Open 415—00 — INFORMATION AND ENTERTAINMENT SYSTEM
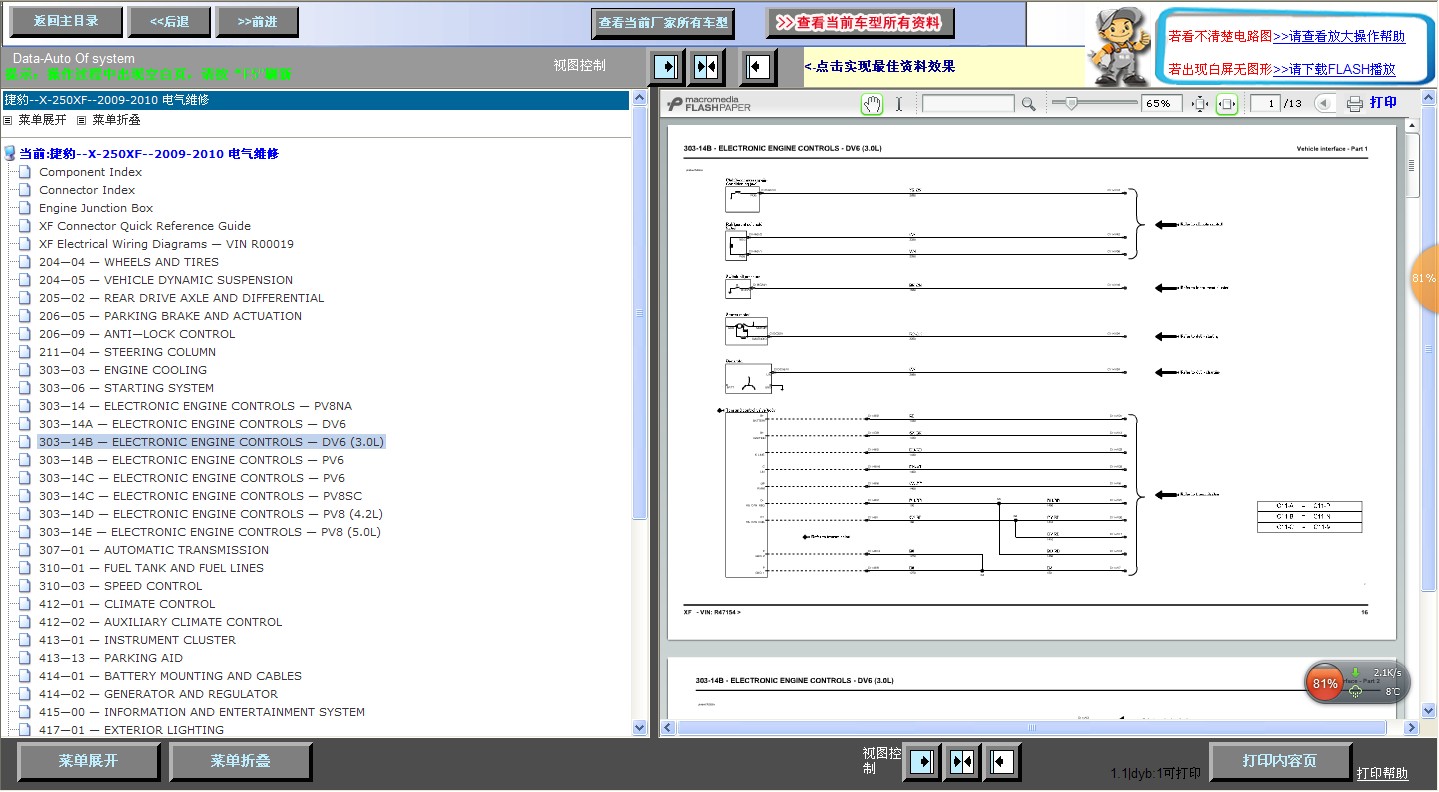1439x792 pixels. [202, 712]
